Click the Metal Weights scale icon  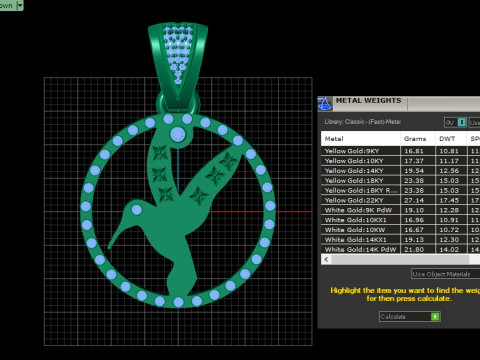325,103
